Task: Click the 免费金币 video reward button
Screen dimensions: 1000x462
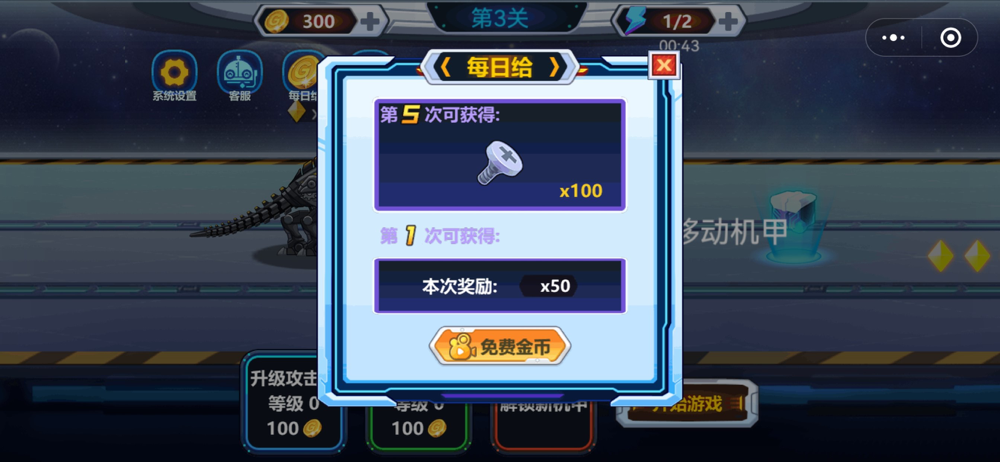Action: (x=499, y=346)
